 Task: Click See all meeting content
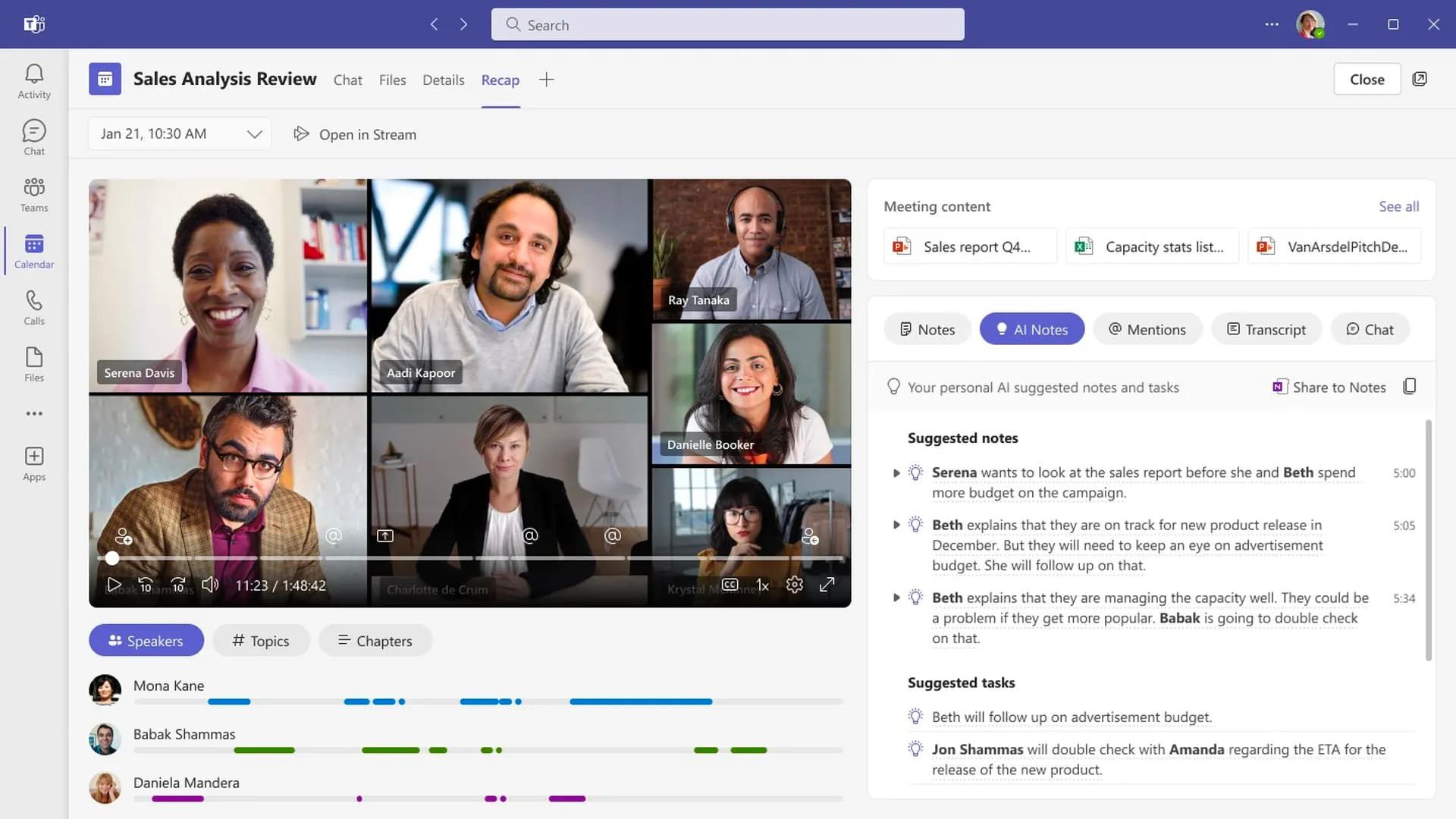point(1398,206)
